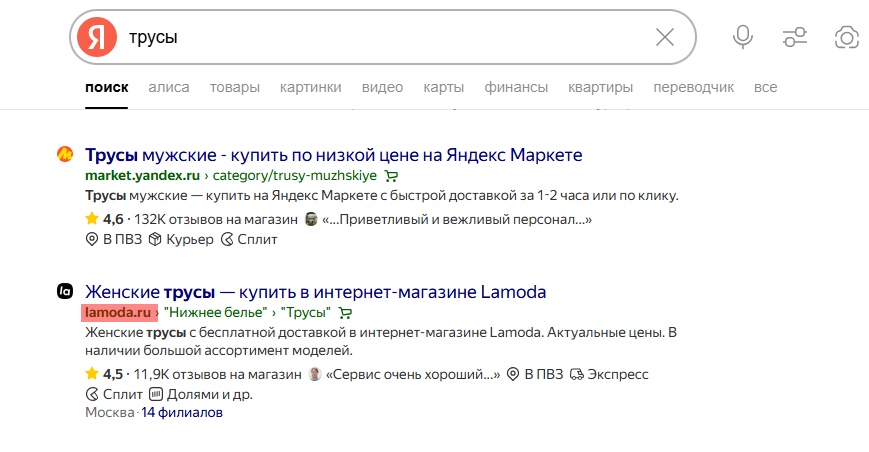Open 'Женские трусы' Lamoda result title
This screenshot has width=869, height=452.
click(315, 292)
